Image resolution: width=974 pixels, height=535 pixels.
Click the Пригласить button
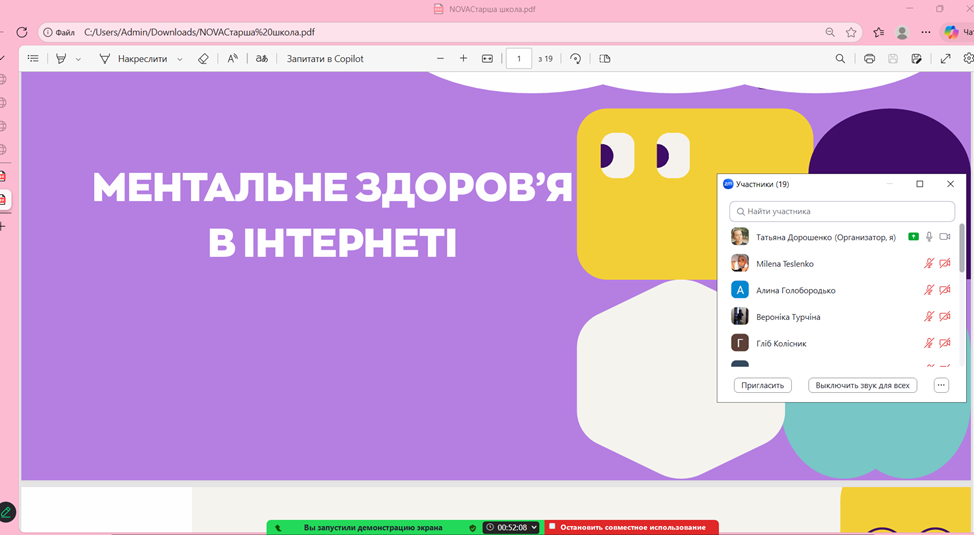point(762,385)
